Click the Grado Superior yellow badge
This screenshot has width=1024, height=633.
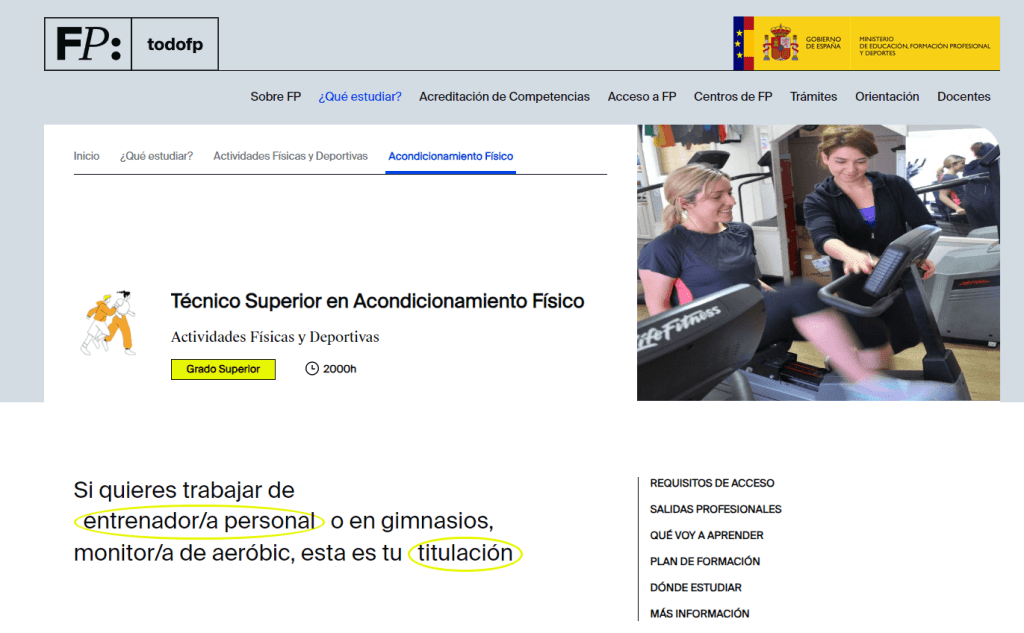point(223,369)
